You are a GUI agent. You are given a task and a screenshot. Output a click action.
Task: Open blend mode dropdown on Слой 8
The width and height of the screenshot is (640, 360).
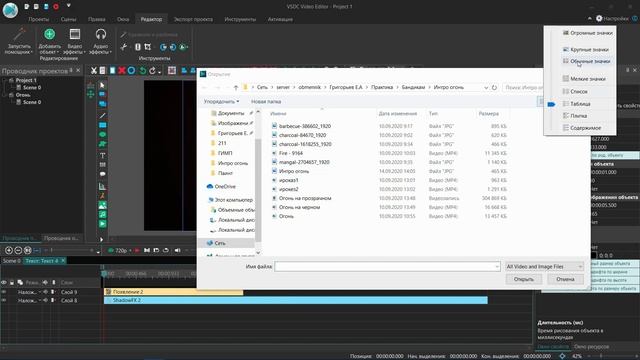tap(40, 300)
